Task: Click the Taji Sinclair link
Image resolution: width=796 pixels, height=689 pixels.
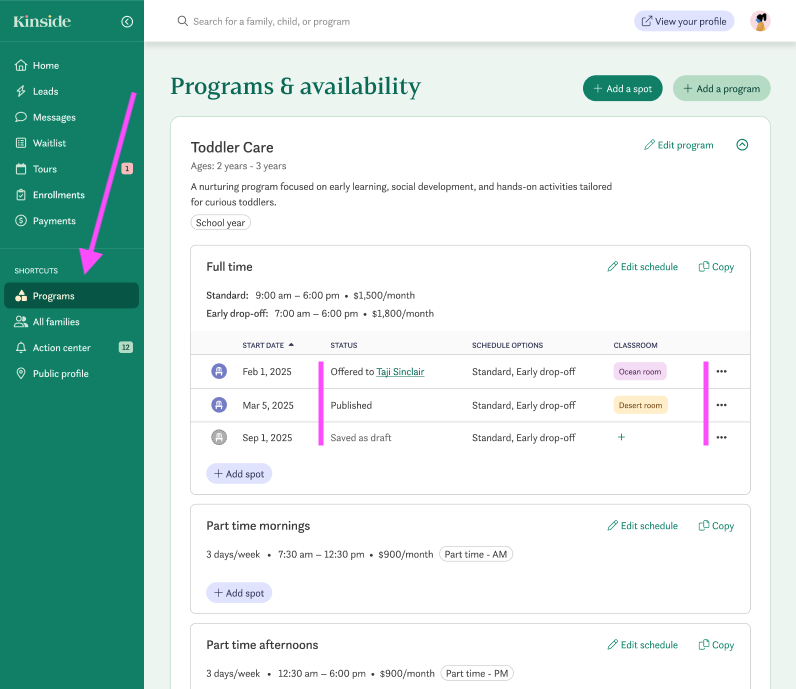Action: (400, 372)
